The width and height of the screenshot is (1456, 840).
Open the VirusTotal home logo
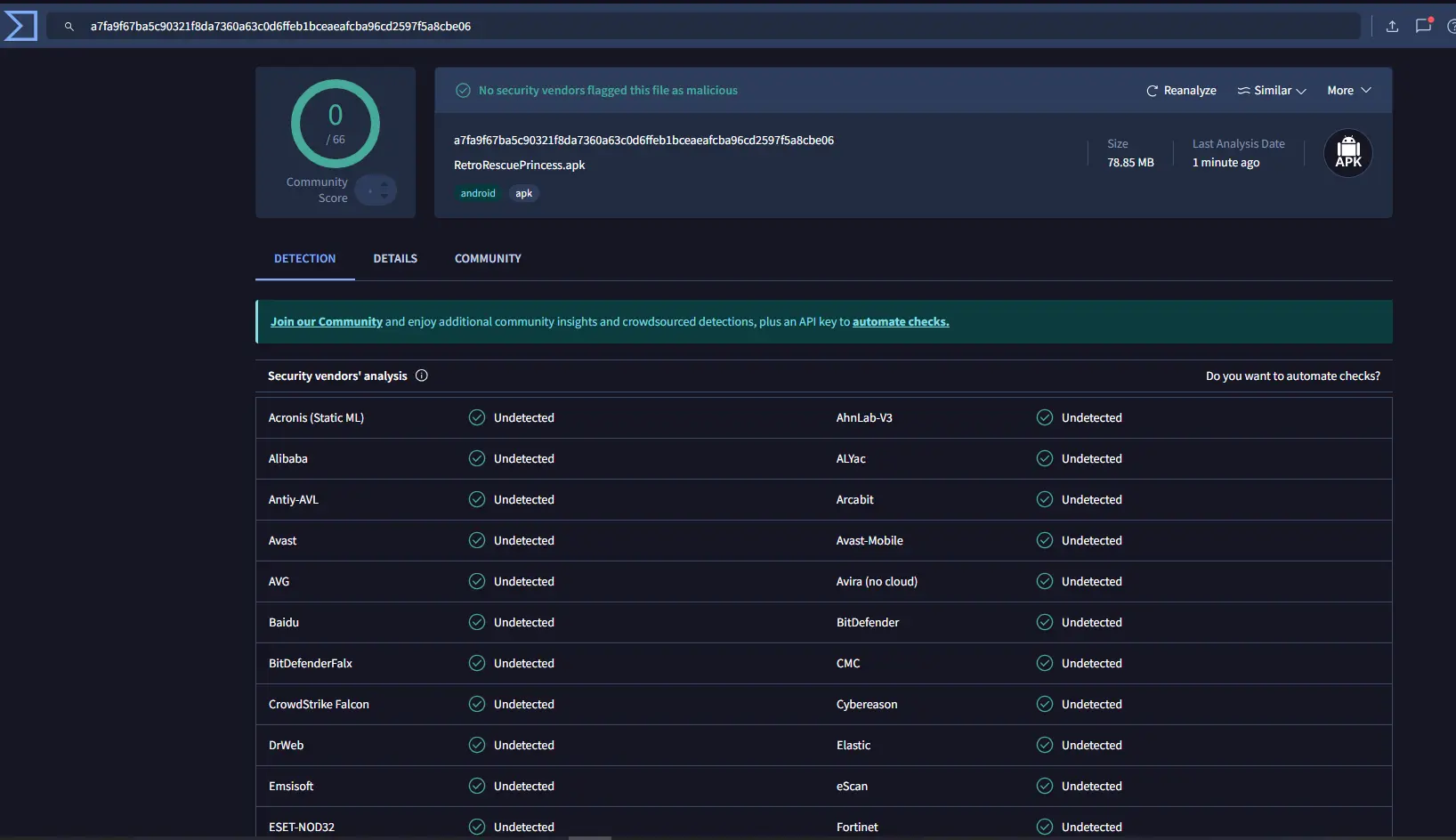click(x=20, y=26)
